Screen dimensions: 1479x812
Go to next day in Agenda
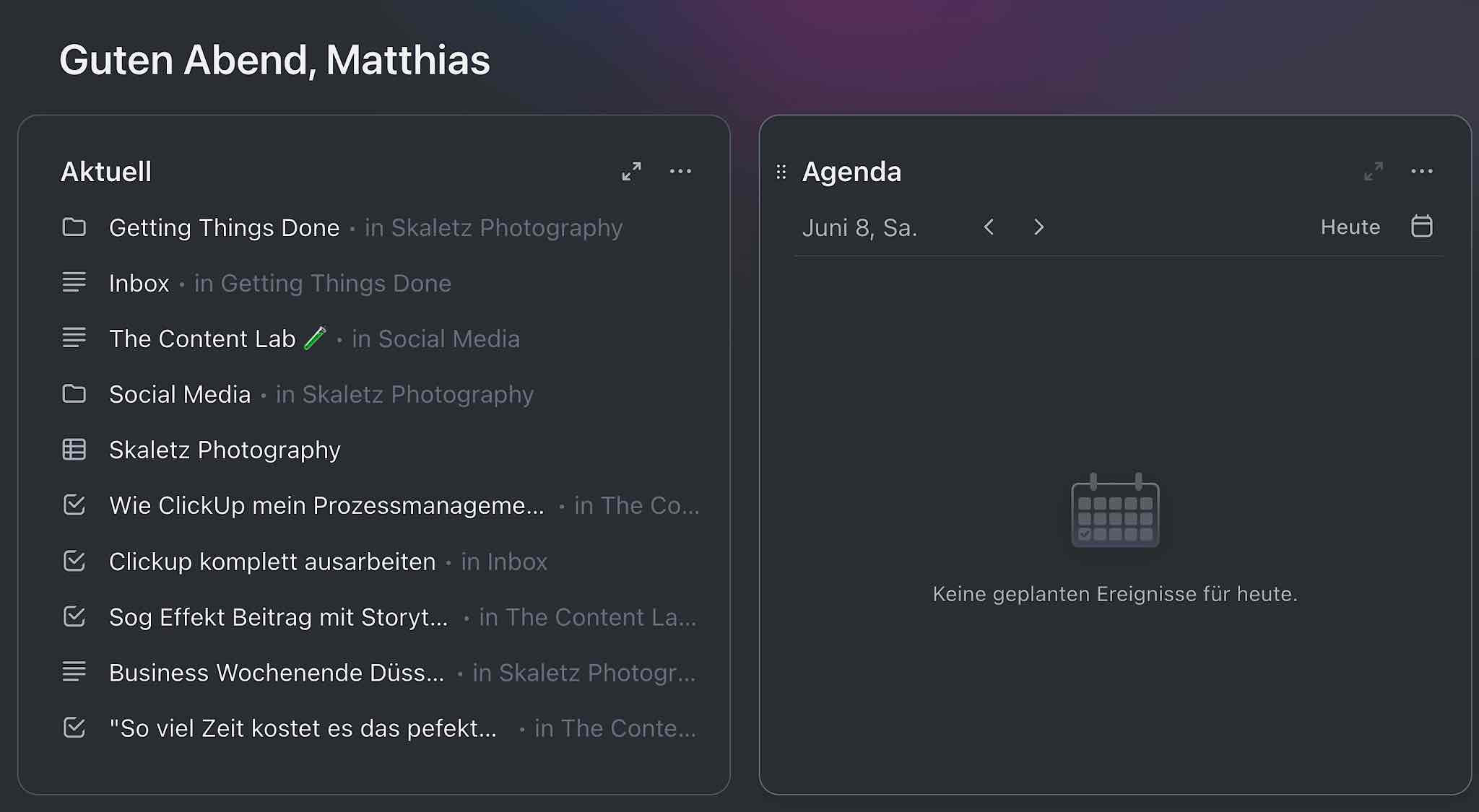[x=1038, y=227]
